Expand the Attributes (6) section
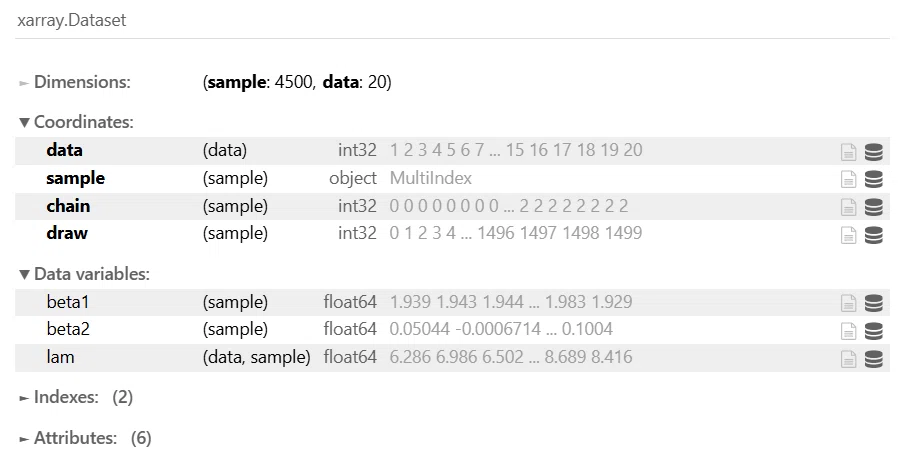Image resolution: width=911 pixels, height=466 pixels. 85,438
